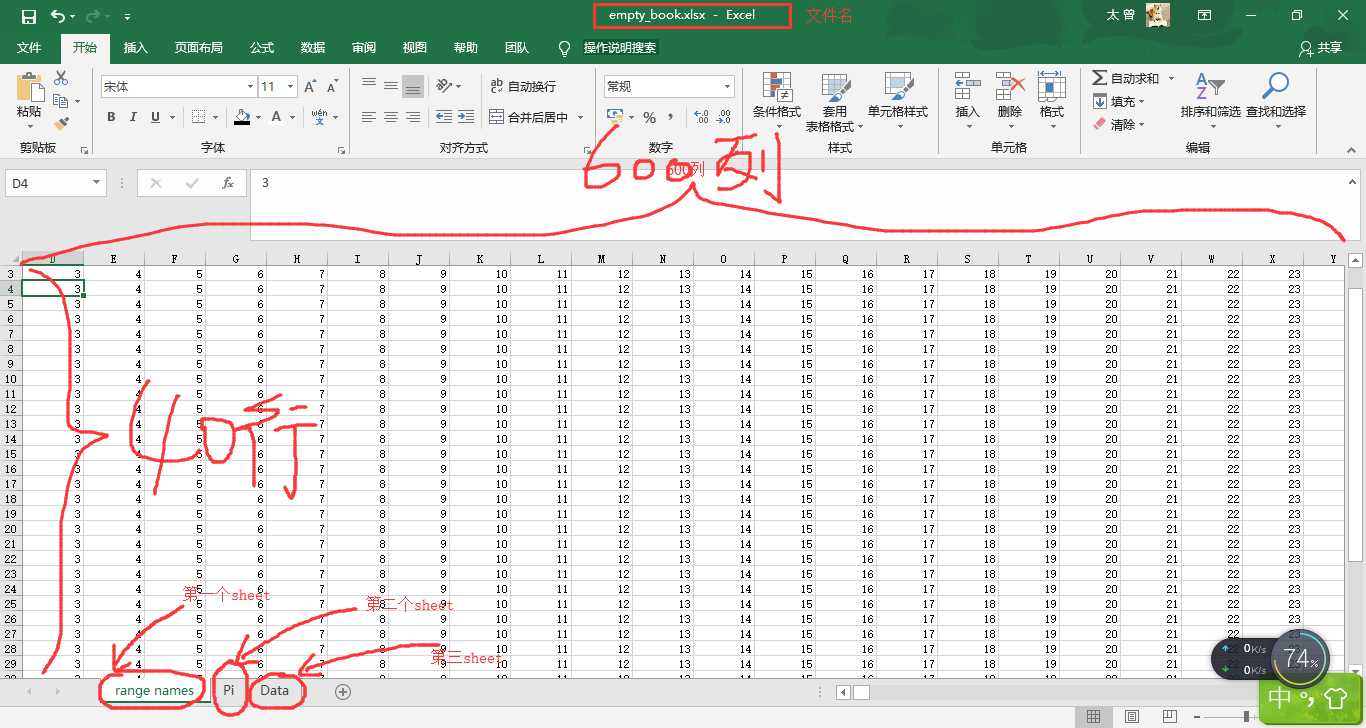Viewport: 1366px width, 728px height.
Task: Open 条件格式 conditional formatting
Action: pyautogui.click(x=777, y=101)
